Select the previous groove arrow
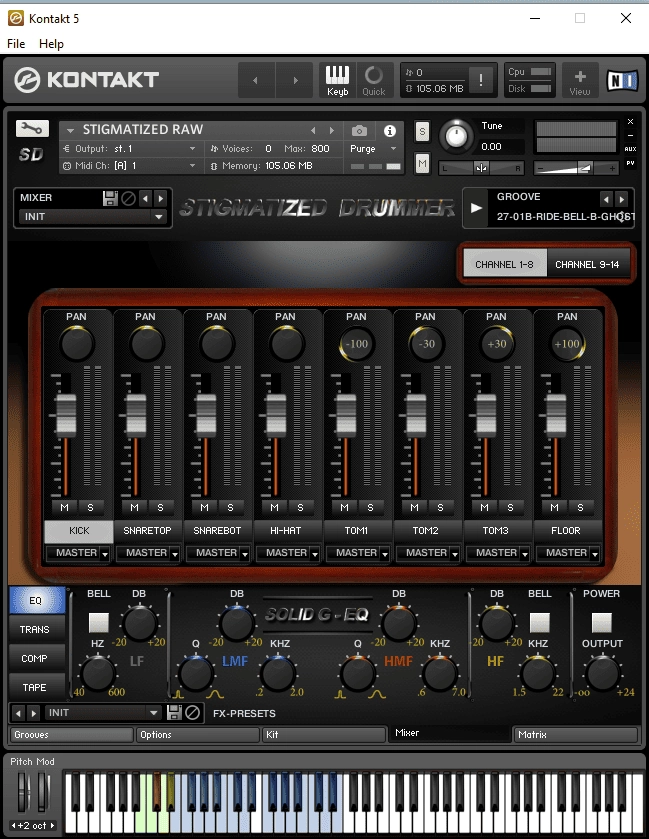The image size is (649, 839). pos(606,199)
